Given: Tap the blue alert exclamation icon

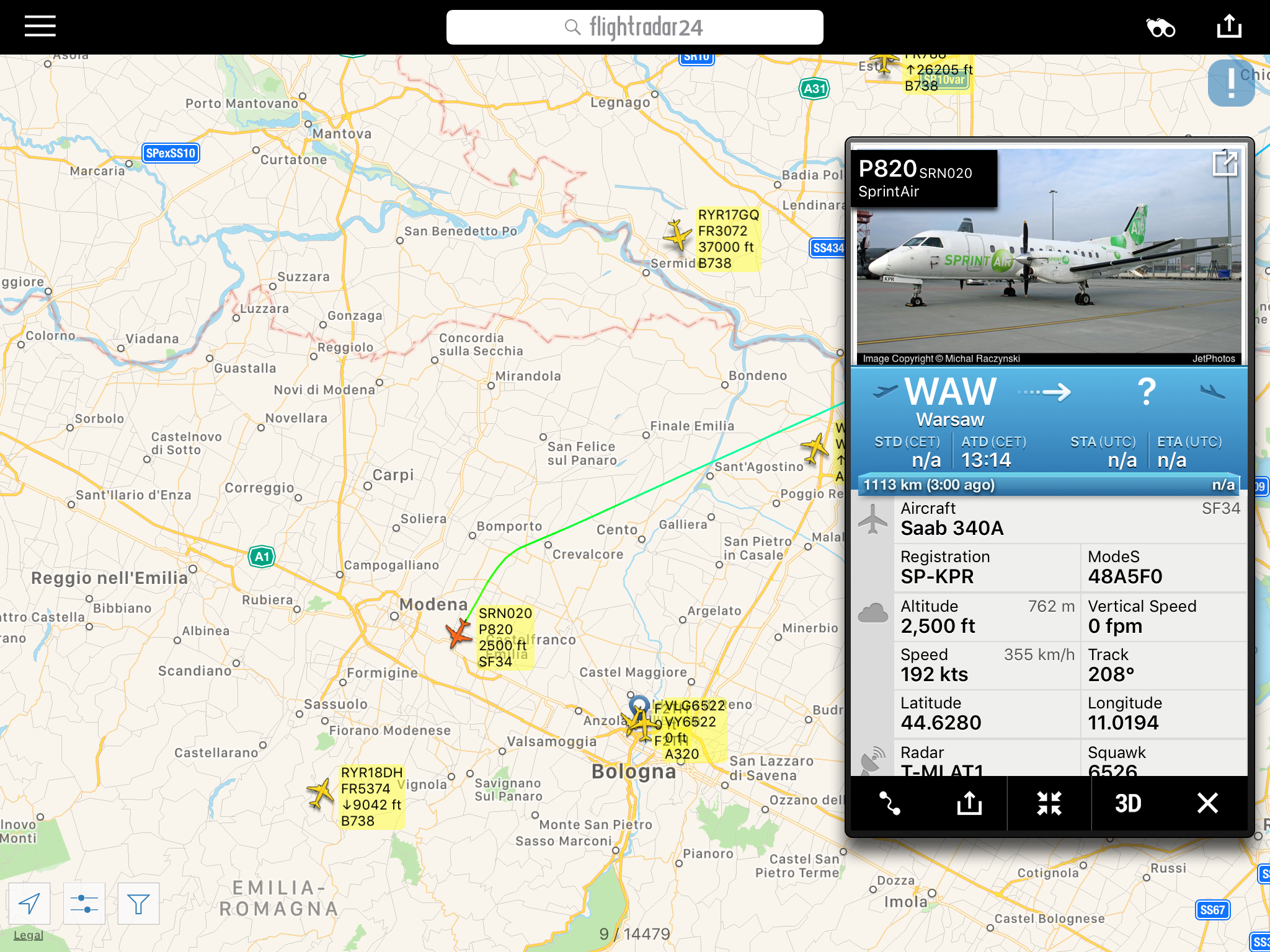Looking at the screenshot, I should click(x=1231, y=83).
